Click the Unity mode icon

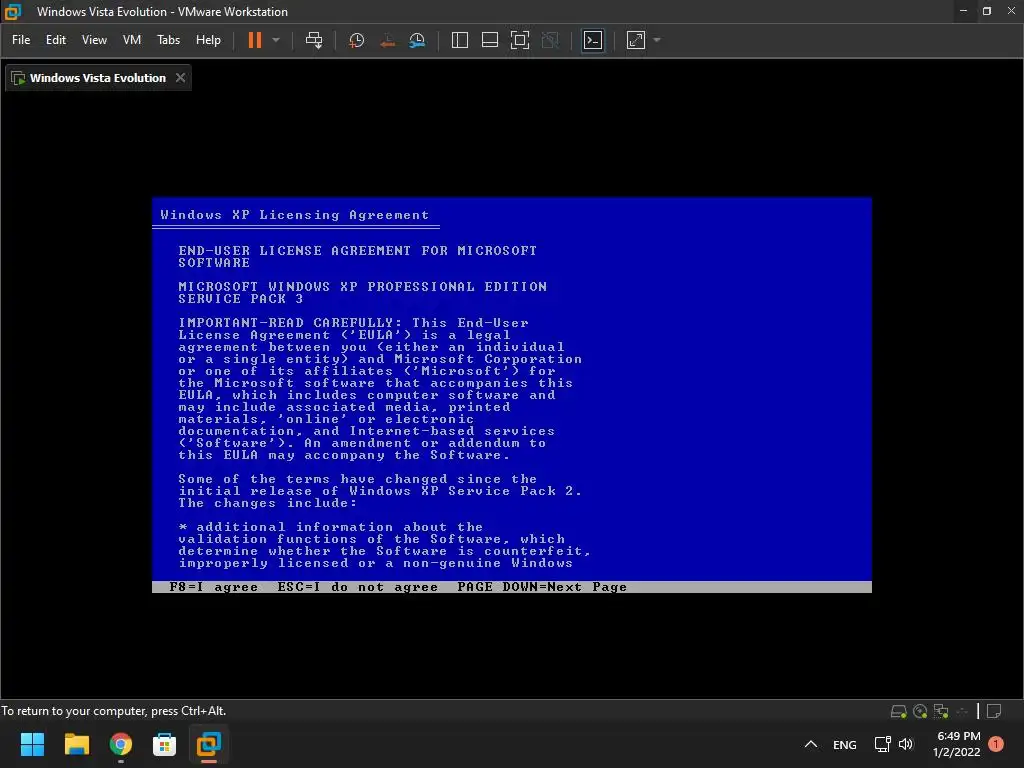pos(551,40)
